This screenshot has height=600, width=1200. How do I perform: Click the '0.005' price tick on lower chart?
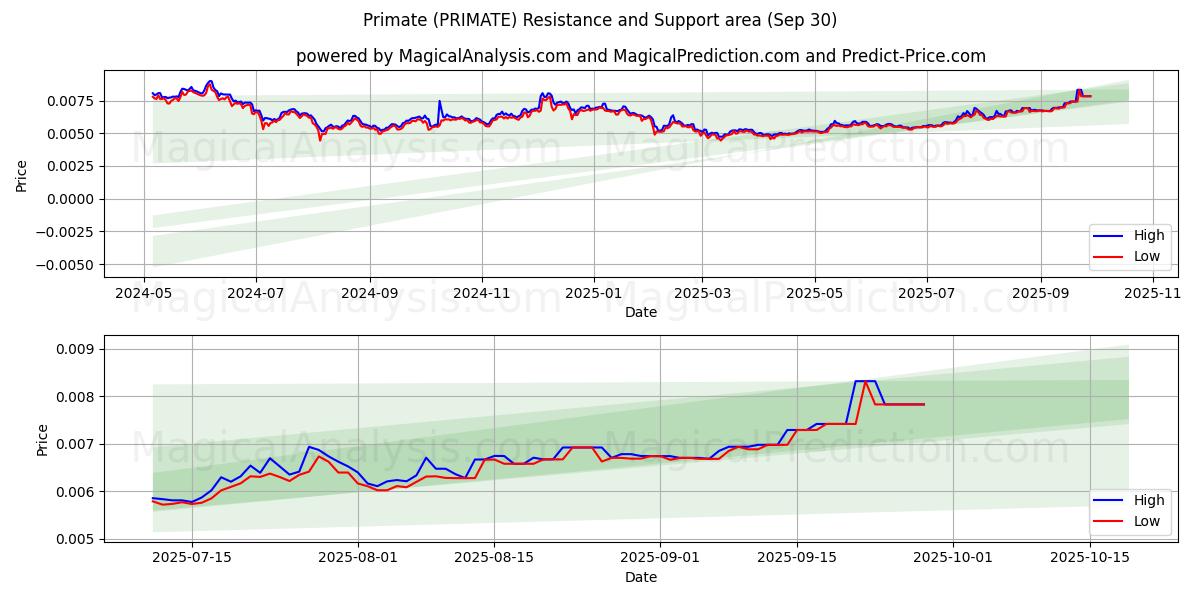(x=77, y=539)
